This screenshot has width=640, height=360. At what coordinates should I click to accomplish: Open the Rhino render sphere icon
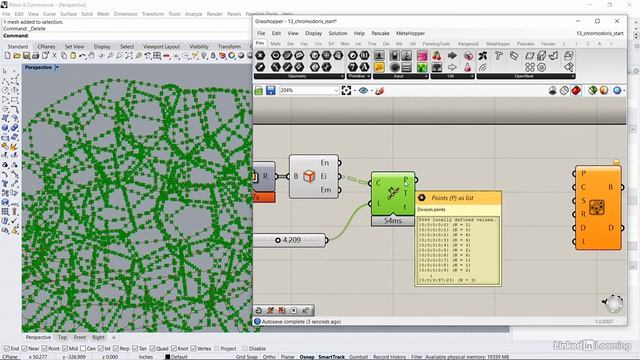point(241,56)
